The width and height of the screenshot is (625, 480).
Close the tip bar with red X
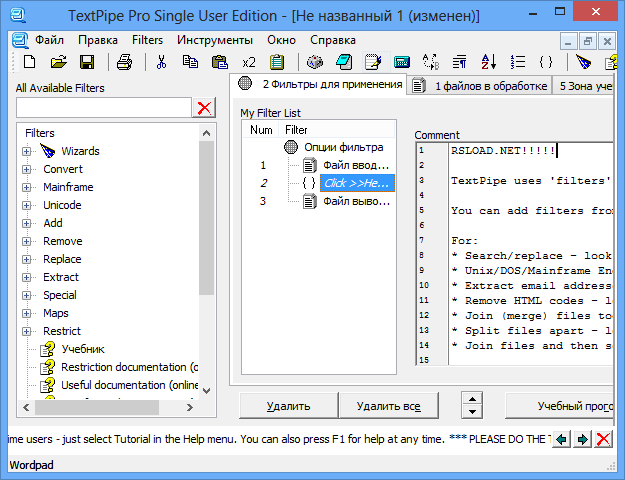click(x=603, y=439)
